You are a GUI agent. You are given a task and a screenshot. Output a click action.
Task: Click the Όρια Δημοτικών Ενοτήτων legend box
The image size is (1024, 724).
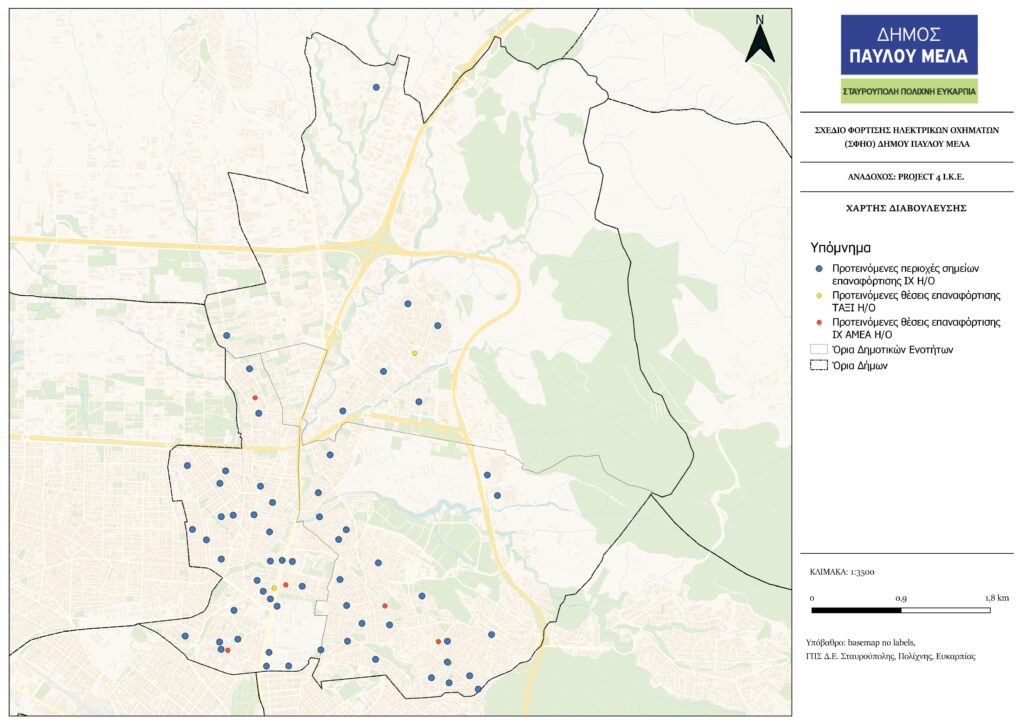818,350
